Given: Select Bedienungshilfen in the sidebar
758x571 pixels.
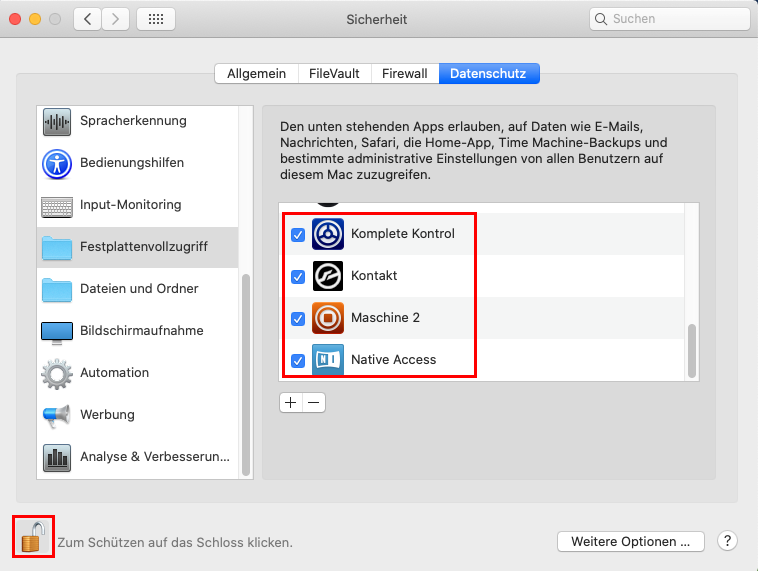Looking at the screenshot, I should click(138, 163).
